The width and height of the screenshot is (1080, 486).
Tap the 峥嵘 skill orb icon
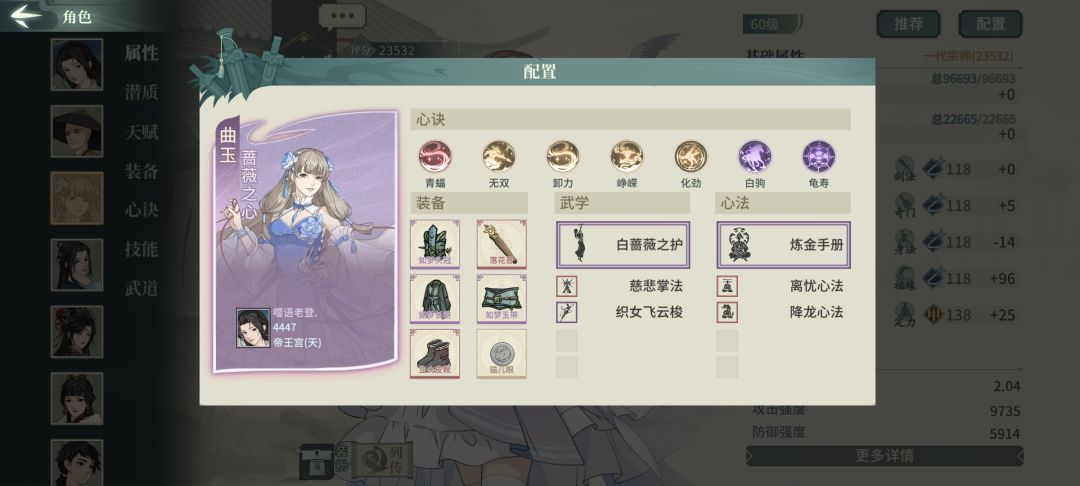click(x=627, y=156)
